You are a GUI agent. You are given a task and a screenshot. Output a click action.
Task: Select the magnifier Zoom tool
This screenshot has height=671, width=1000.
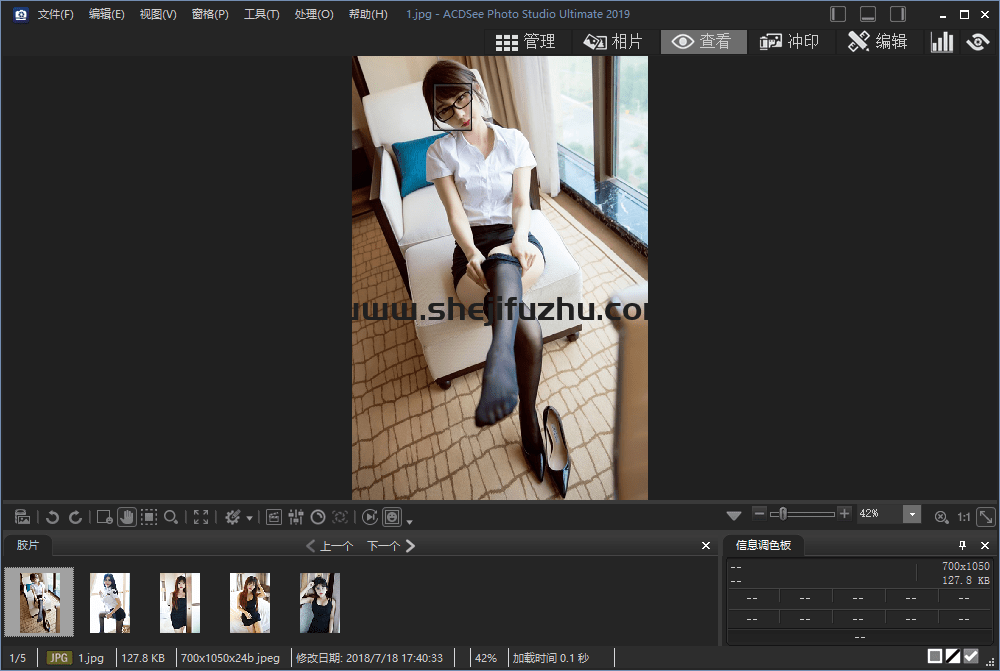[171, 517]
